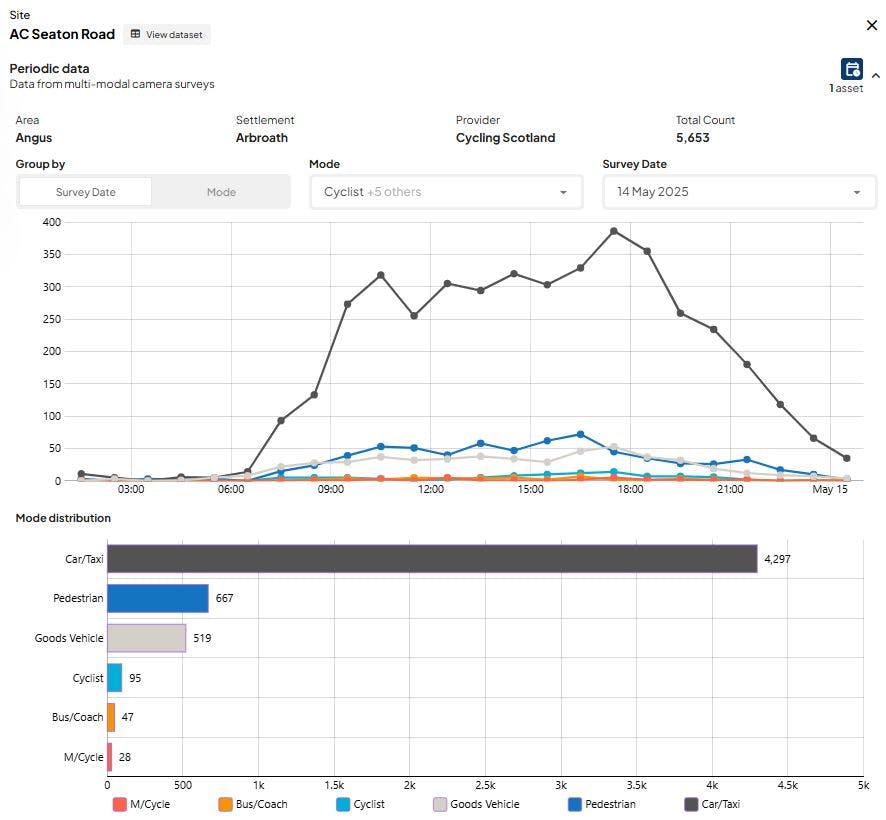Click the View dataset button
This screenshot has width=886, height=820.
(167, 34)
